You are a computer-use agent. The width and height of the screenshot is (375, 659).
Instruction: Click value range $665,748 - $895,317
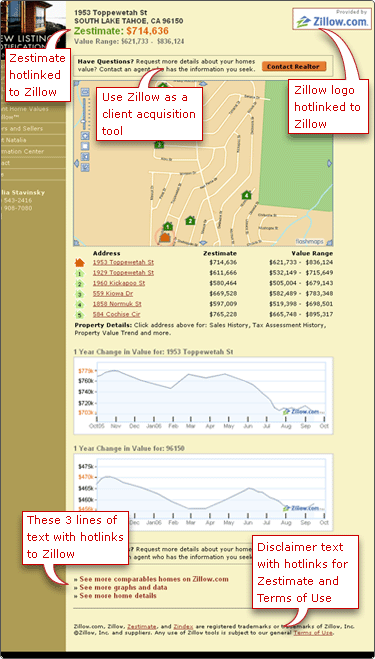coord(301,314)
